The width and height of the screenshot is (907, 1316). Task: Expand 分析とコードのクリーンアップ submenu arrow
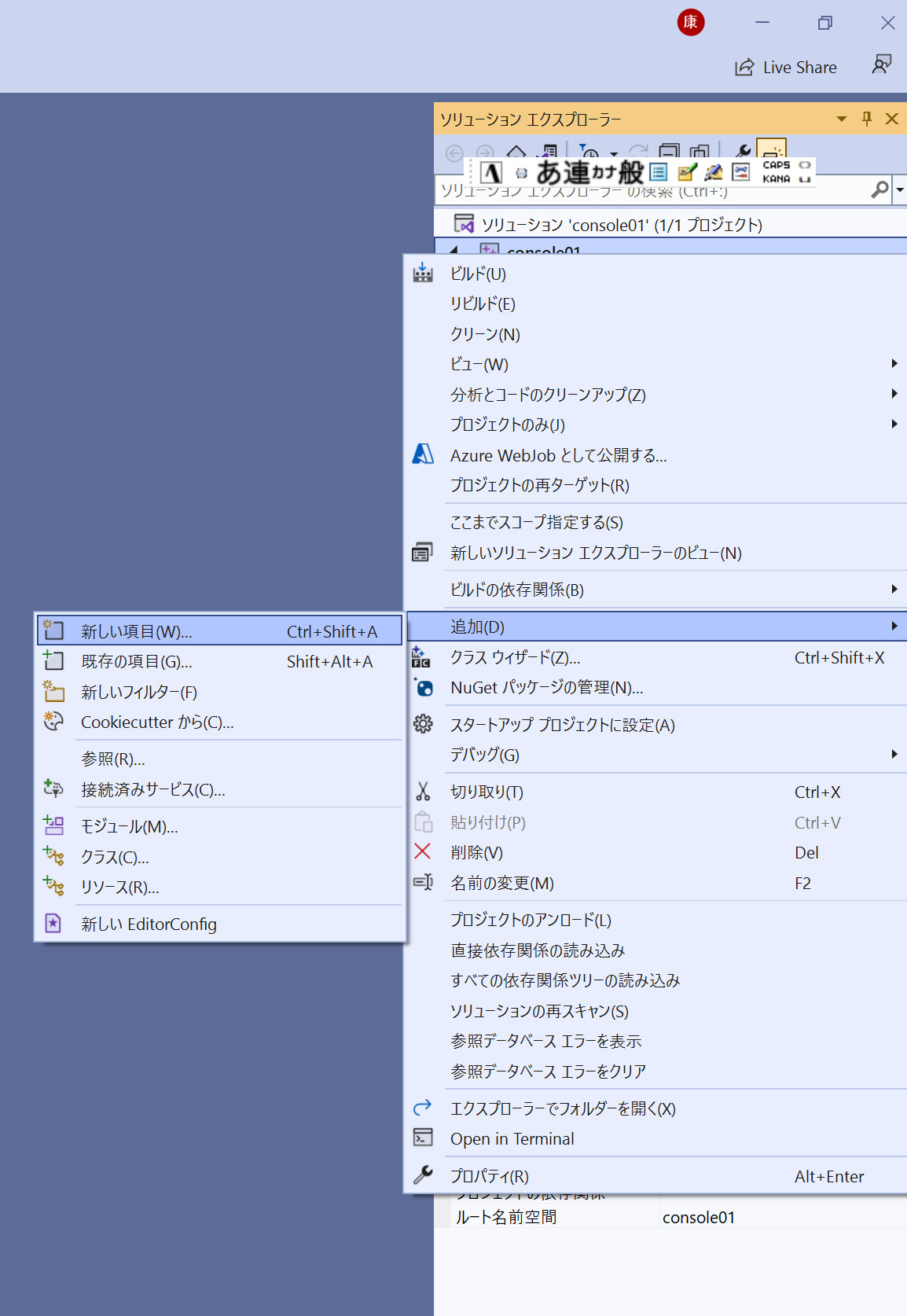tap(894, 393)
